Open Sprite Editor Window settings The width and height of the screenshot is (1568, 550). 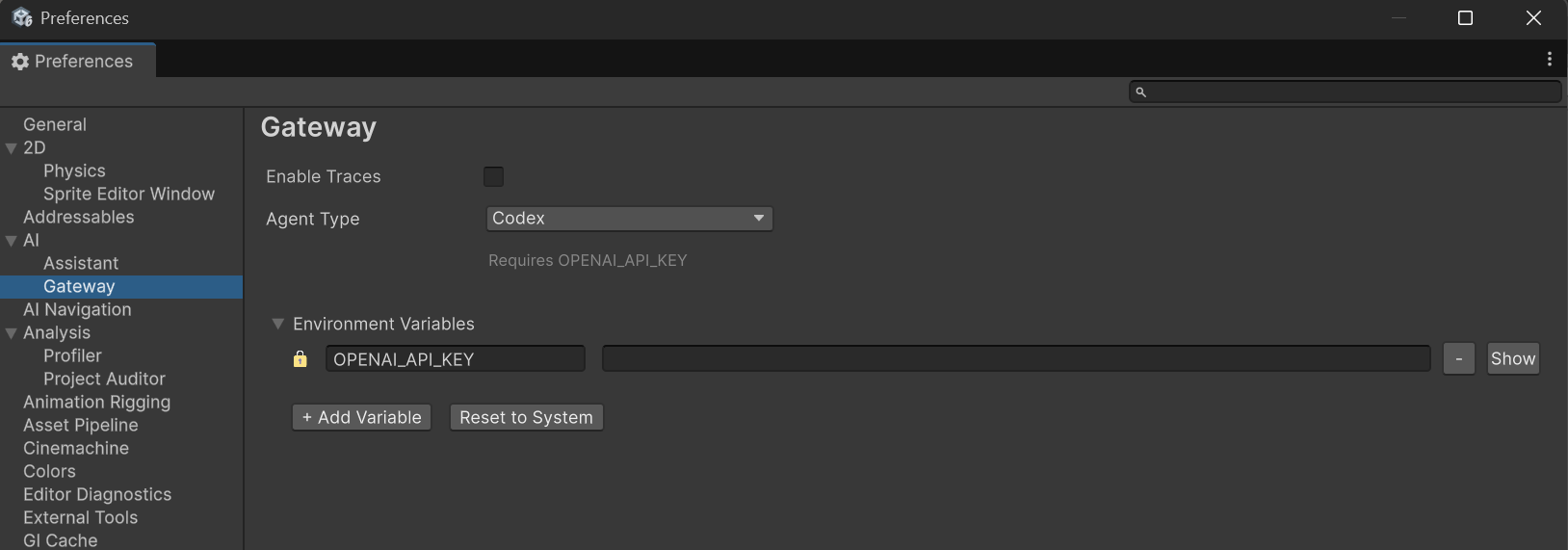click(x=129, y=194)
